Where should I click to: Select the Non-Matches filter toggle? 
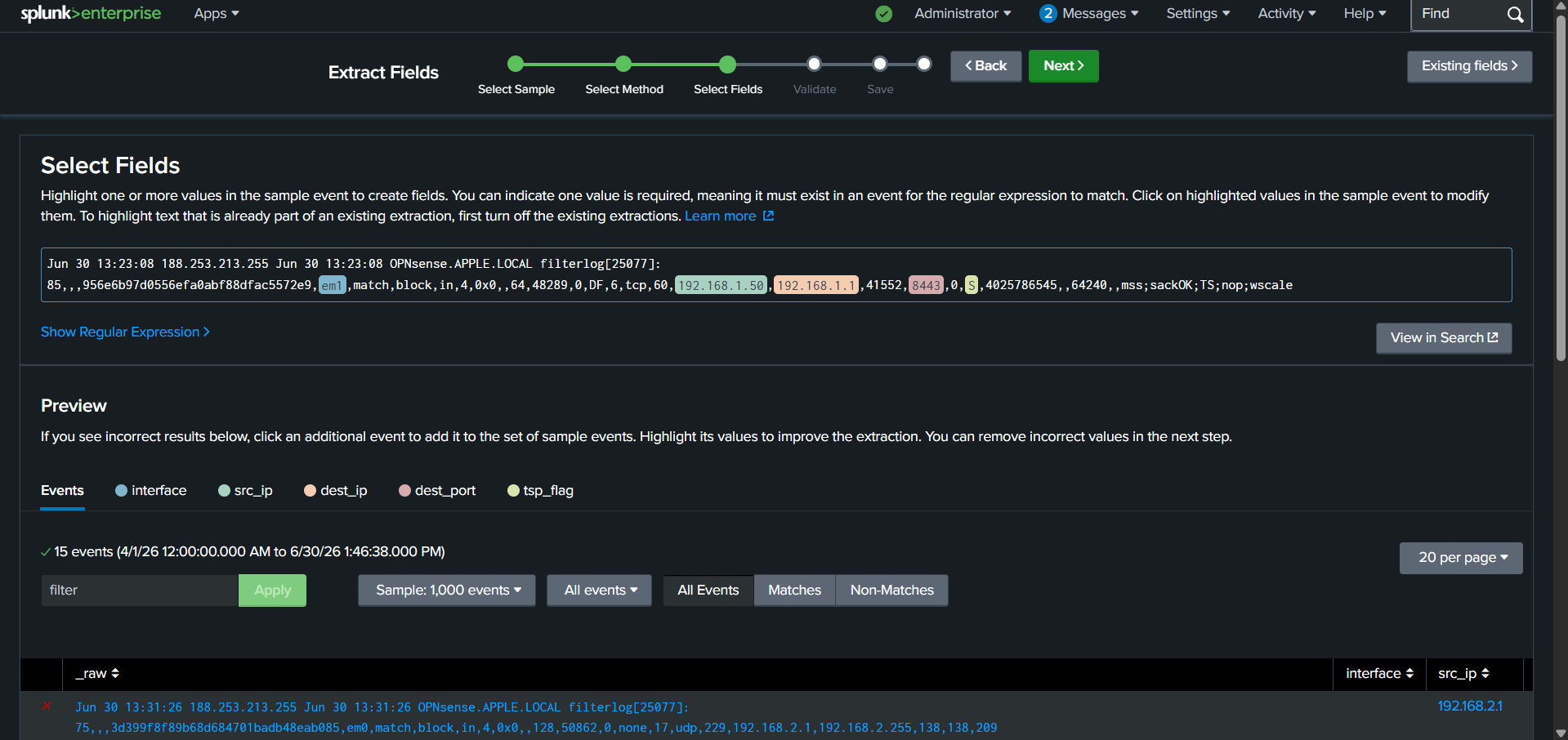(x=891, y=591)
